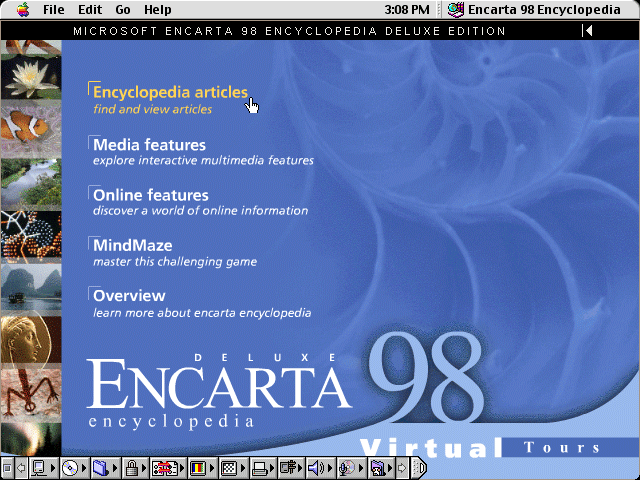Image resolution: width=640 pixels, height=480 pixels.
Task: Launch the MindMaze game
Action: (x=132, y=245)
